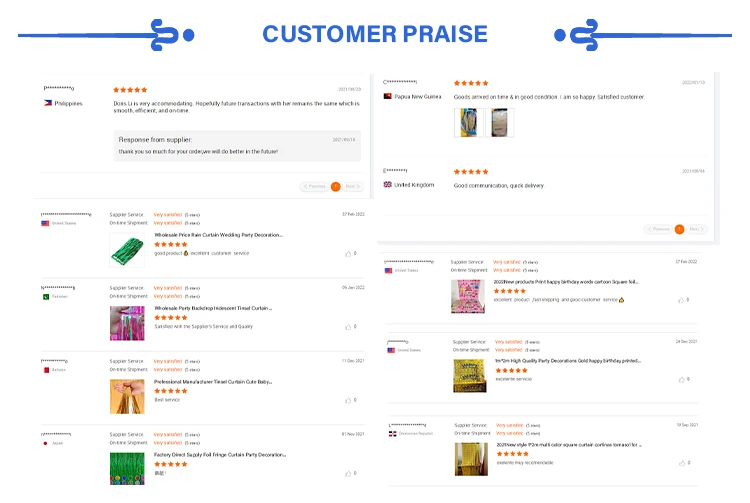Open Wholesale Price Rain Curtain Wedding product link
The height and width of the screenshot is (503, 750).
pos(218,235)
